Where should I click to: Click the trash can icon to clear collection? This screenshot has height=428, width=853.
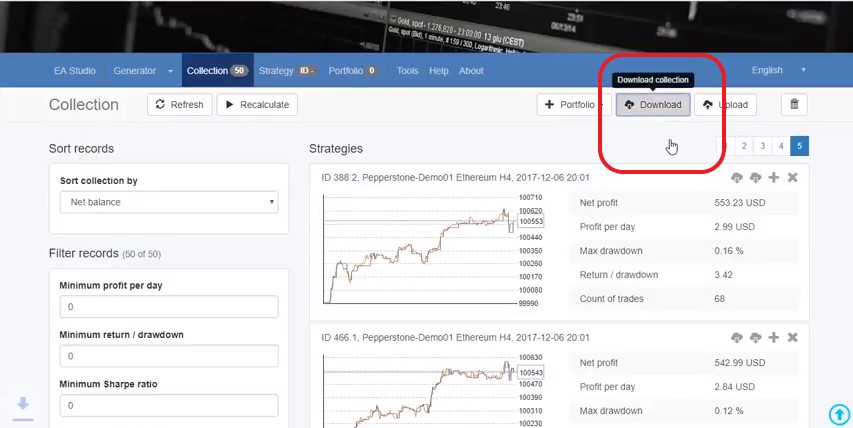click(794, 104)
